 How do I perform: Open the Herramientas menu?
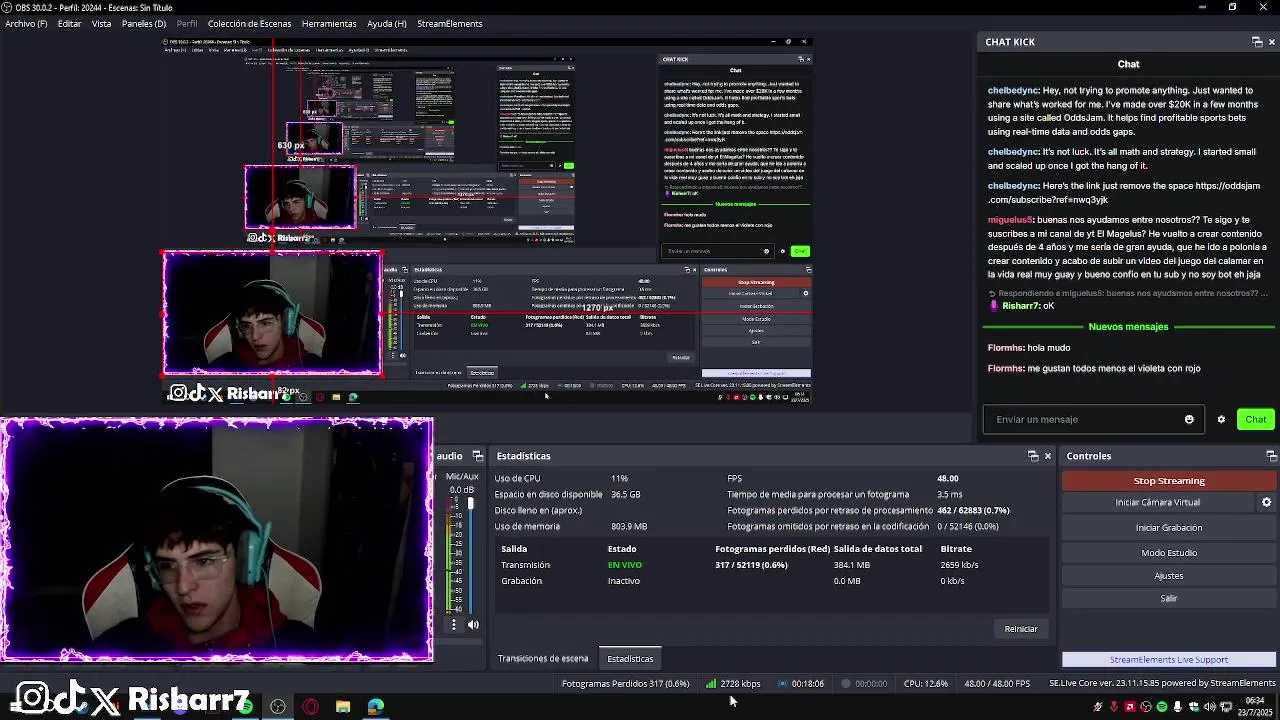[x=329, y=23]
